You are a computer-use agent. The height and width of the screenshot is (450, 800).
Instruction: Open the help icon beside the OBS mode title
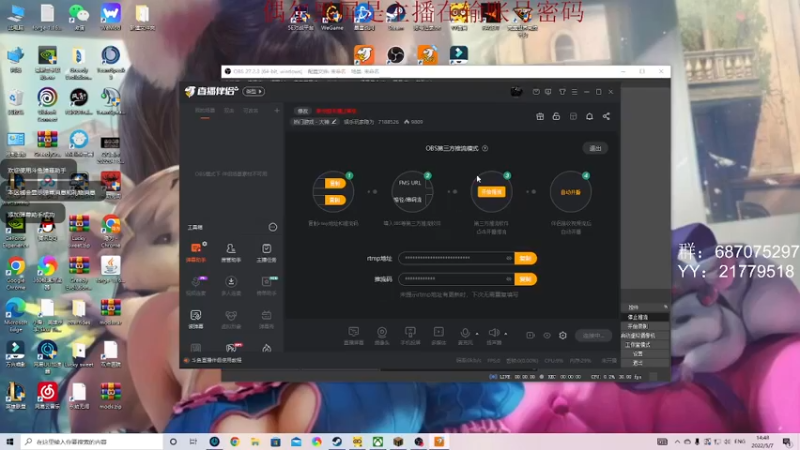click(x=485, y=148)
